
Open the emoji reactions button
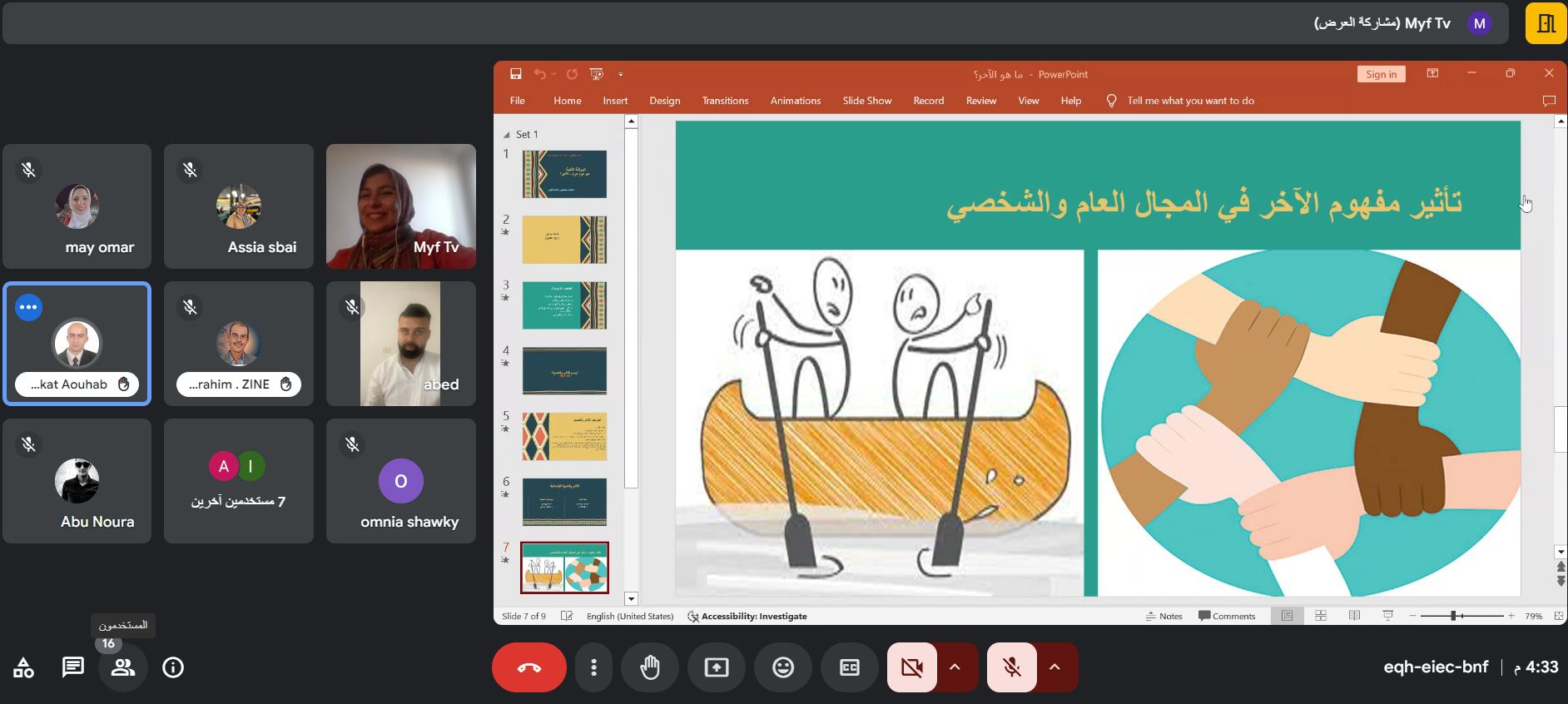[x=783, y=667]
